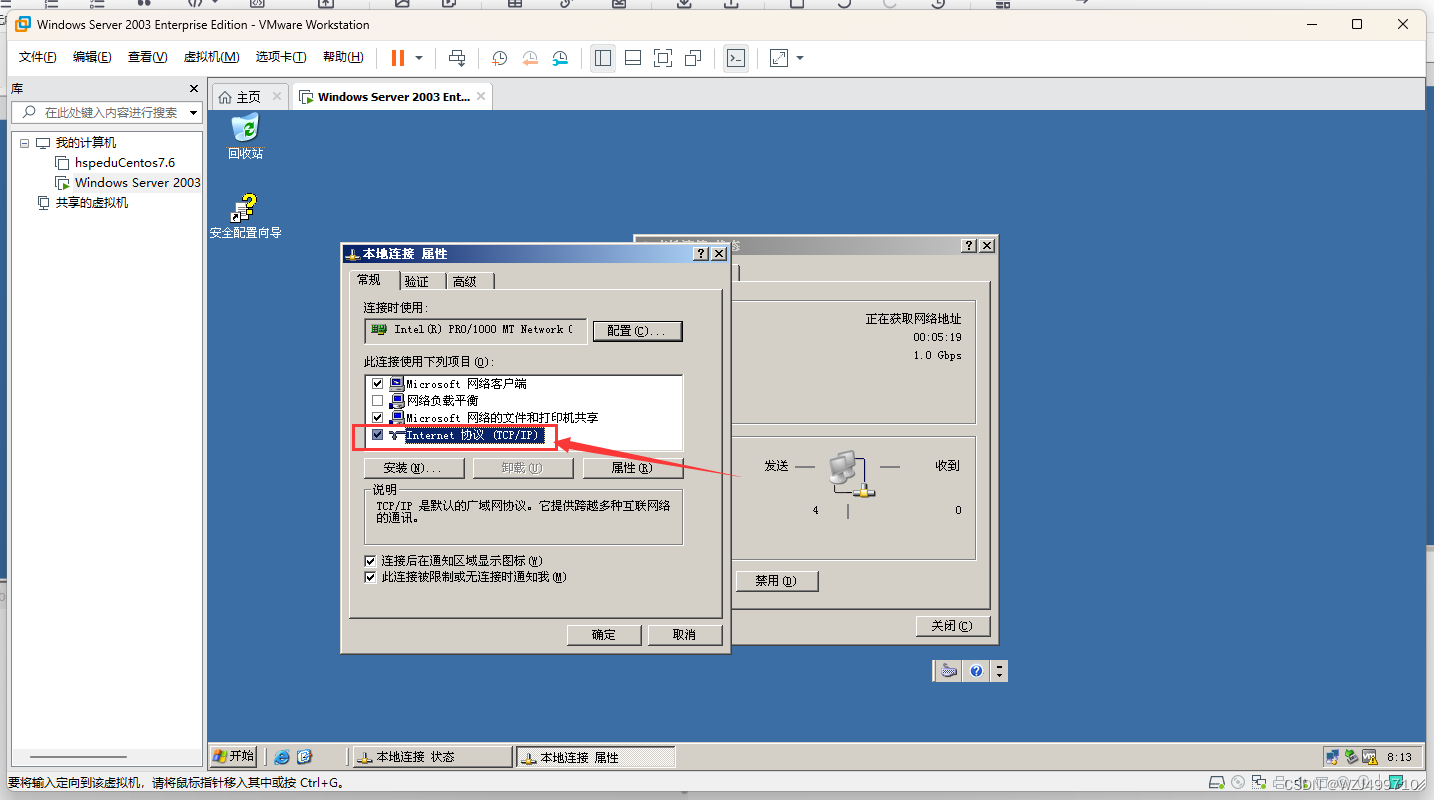Image resolution: width=1434 pixels, height=800 pixels.
Task: Switch to 本地连接 状态 taskbar button
Action: [432, 757]
